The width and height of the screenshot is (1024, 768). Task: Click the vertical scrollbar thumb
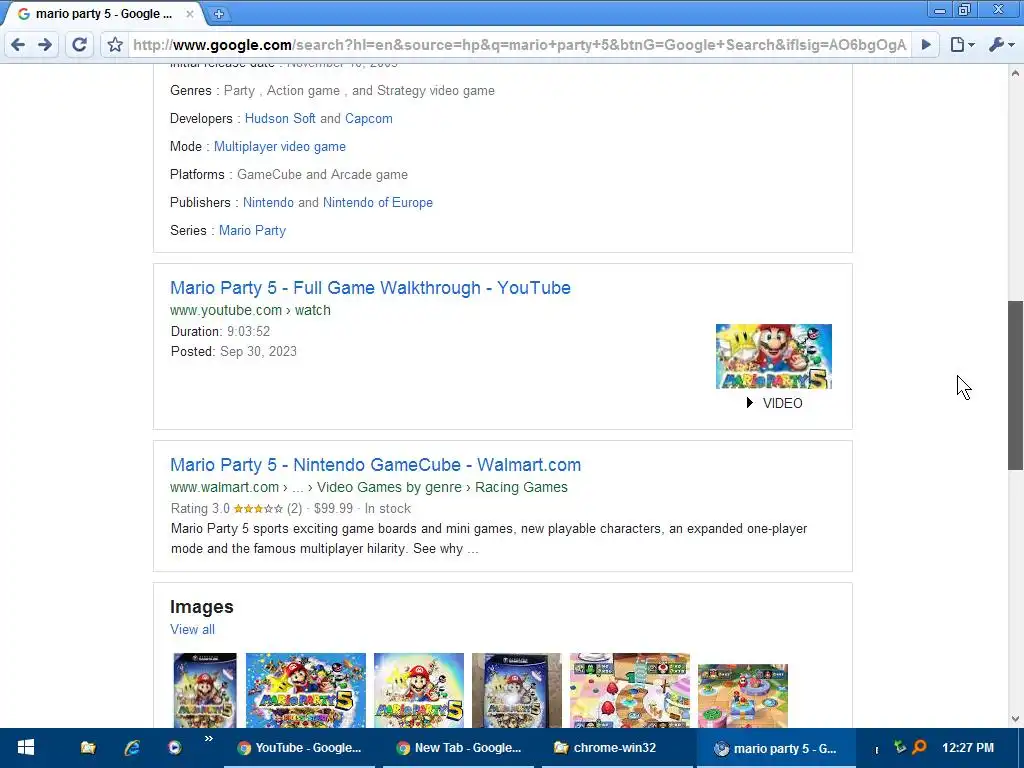[x=1015, y=385]
